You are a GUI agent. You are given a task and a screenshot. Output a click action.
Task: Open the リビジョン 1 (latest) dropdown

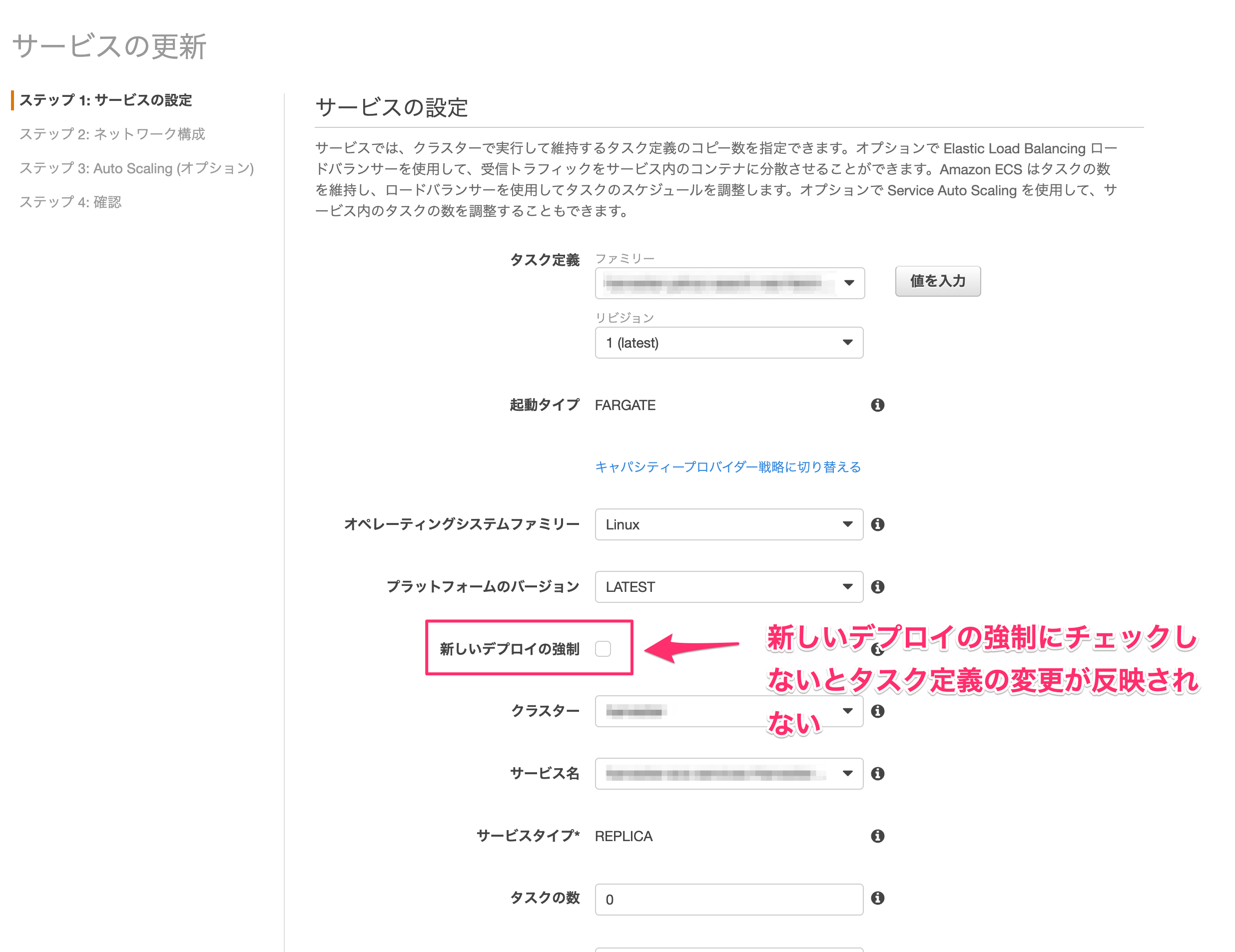[x=729, y=343]
